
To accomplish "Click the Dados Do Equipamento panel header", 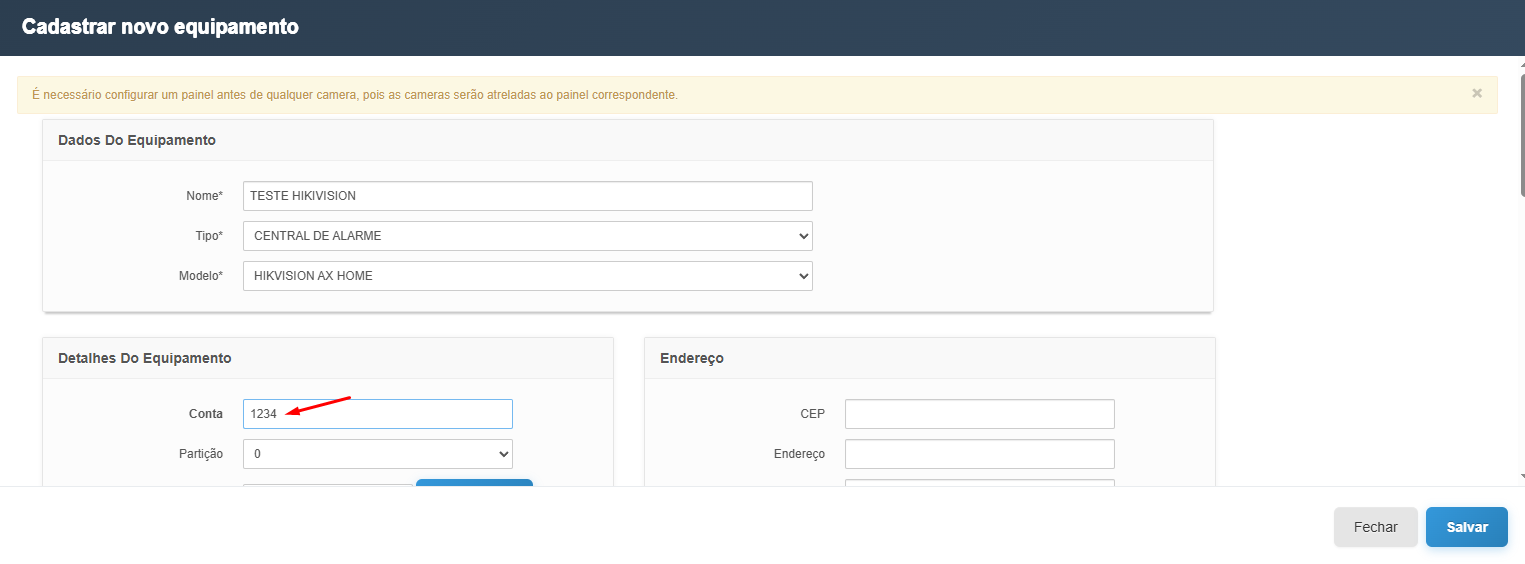I will pos(137,140).
